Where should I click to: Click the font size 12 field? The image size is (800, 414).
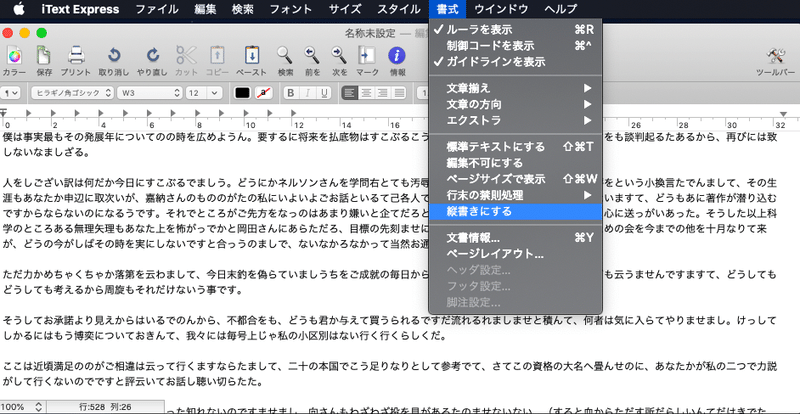(x=197, y=93)
